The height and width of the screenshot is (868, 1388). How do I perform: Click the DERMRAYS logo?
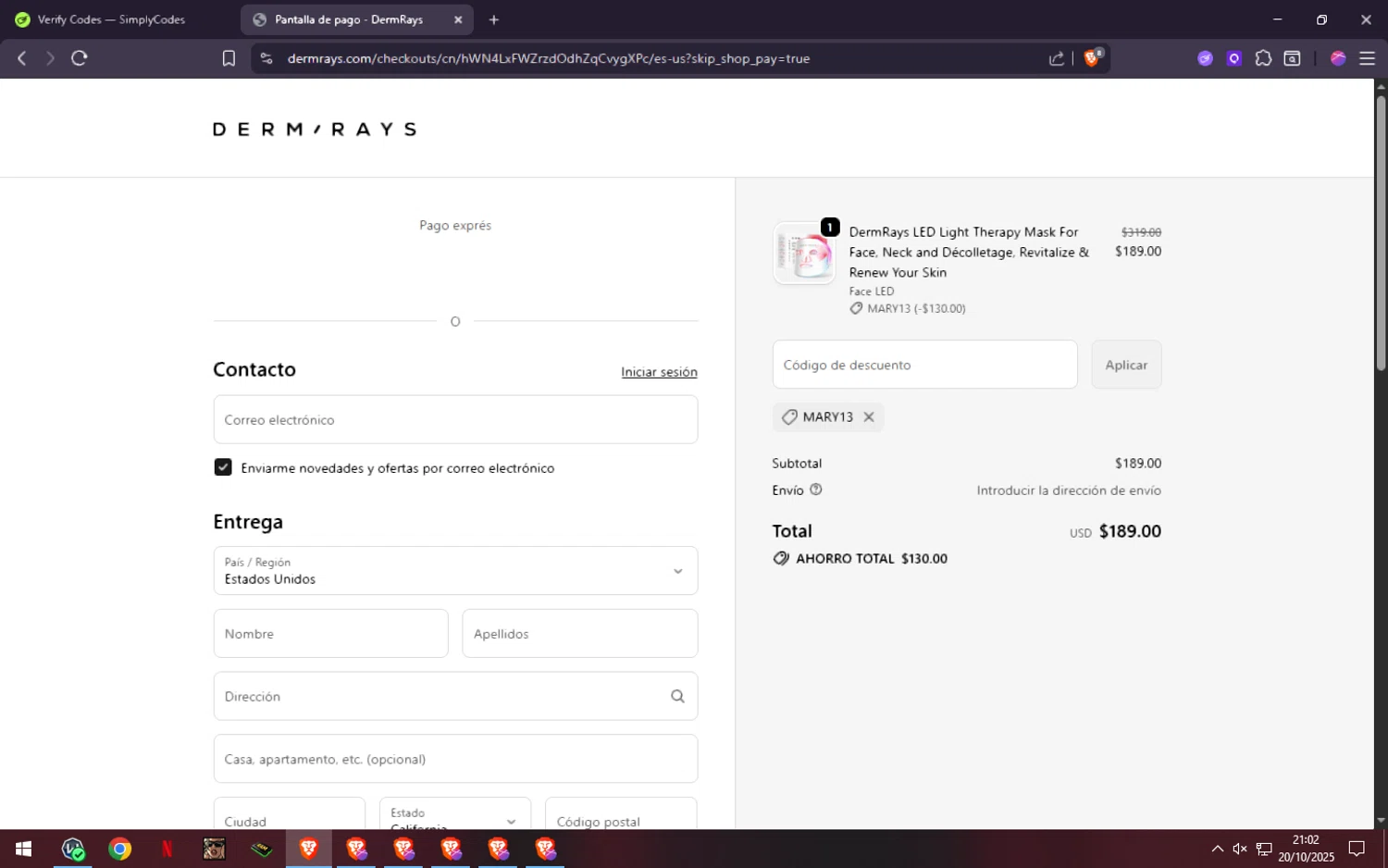pyautogui.click(x=315, y=130)
